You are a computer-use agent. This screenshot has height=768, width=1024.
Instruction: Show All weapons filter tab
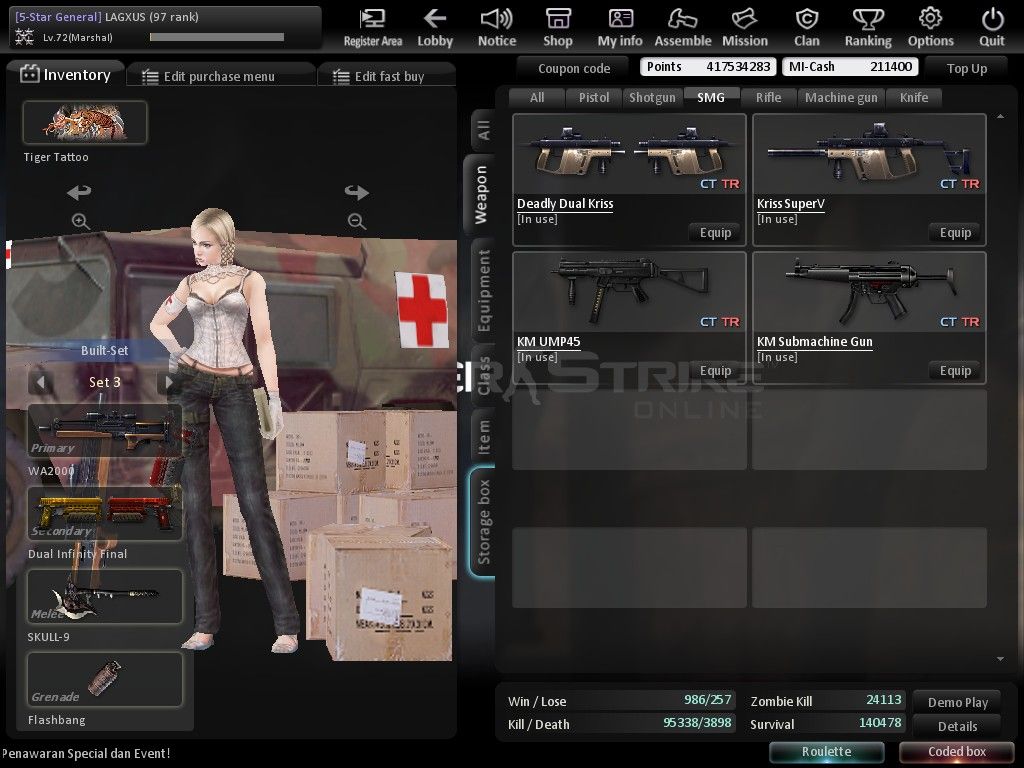(x=537, y=97)
